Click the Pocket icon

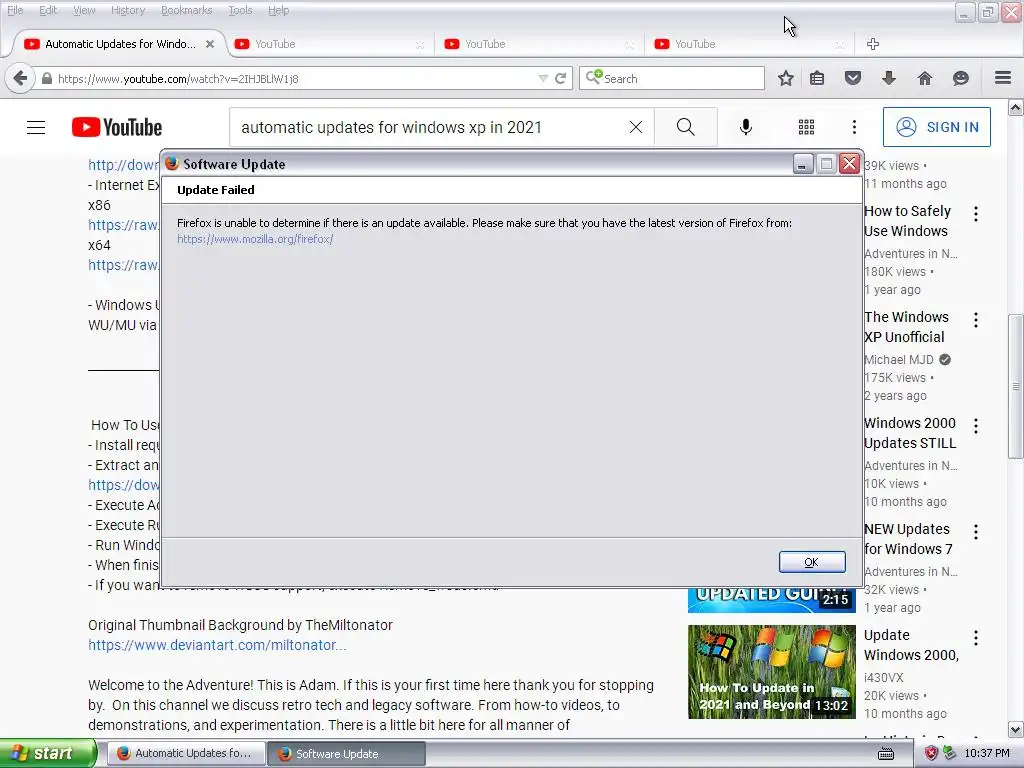click(x=853, y=78)
